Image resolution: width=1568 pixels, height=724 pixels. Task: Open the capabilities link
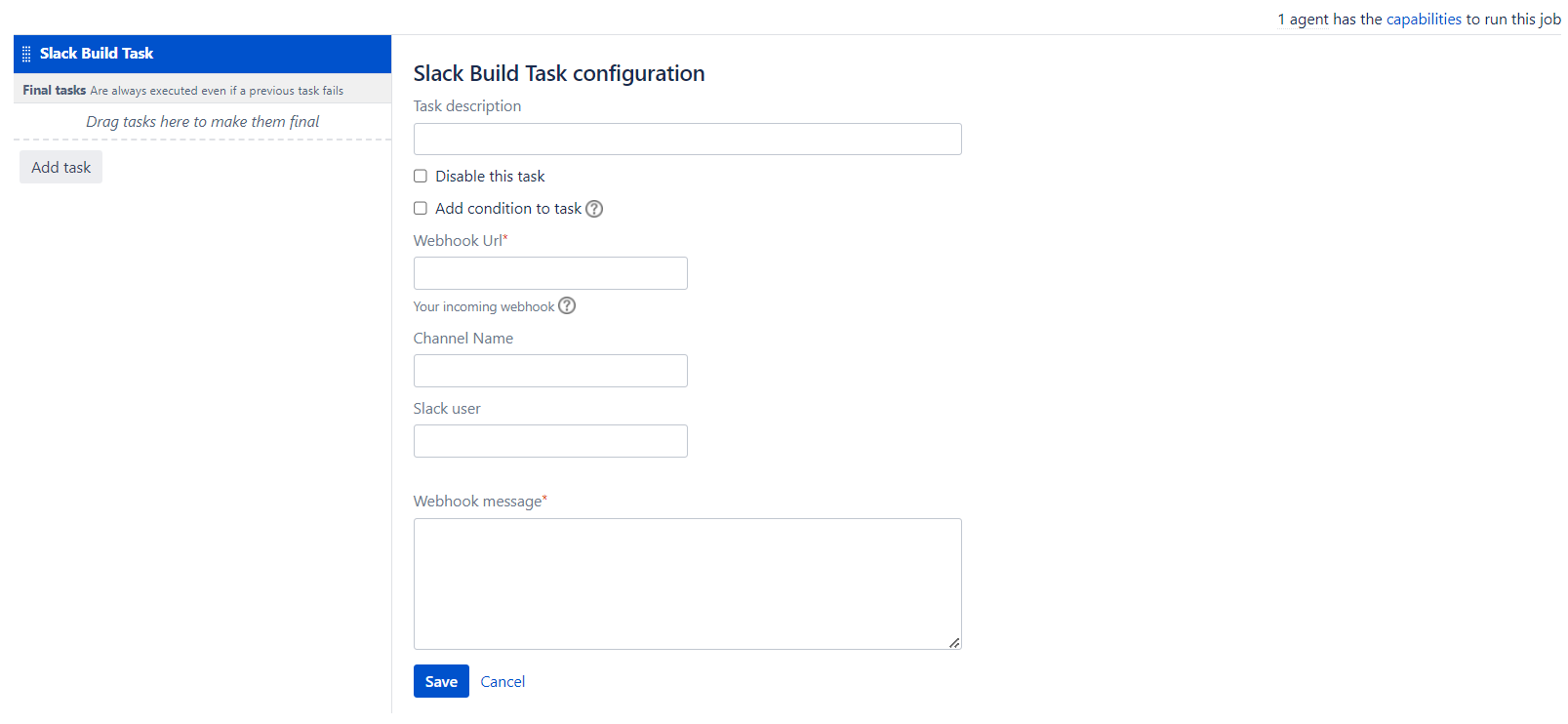(1424, 20)
